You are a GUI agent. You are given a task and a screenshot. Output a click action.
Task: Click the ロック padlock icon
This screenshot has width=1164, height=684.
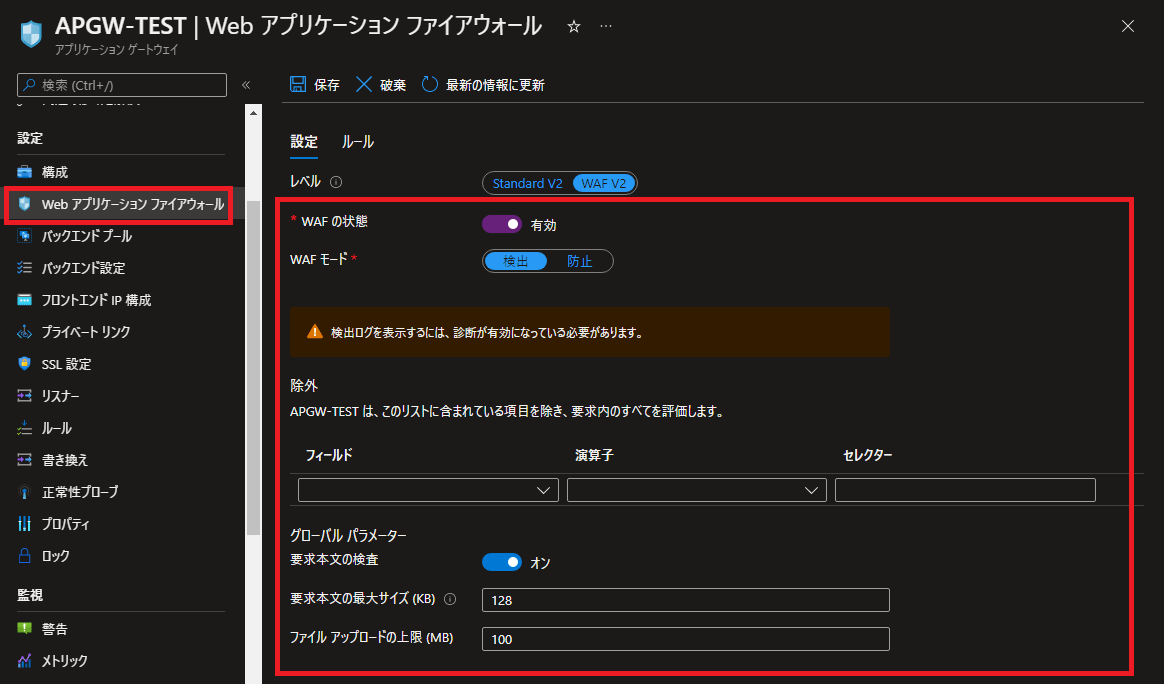(x=24, y=556)
